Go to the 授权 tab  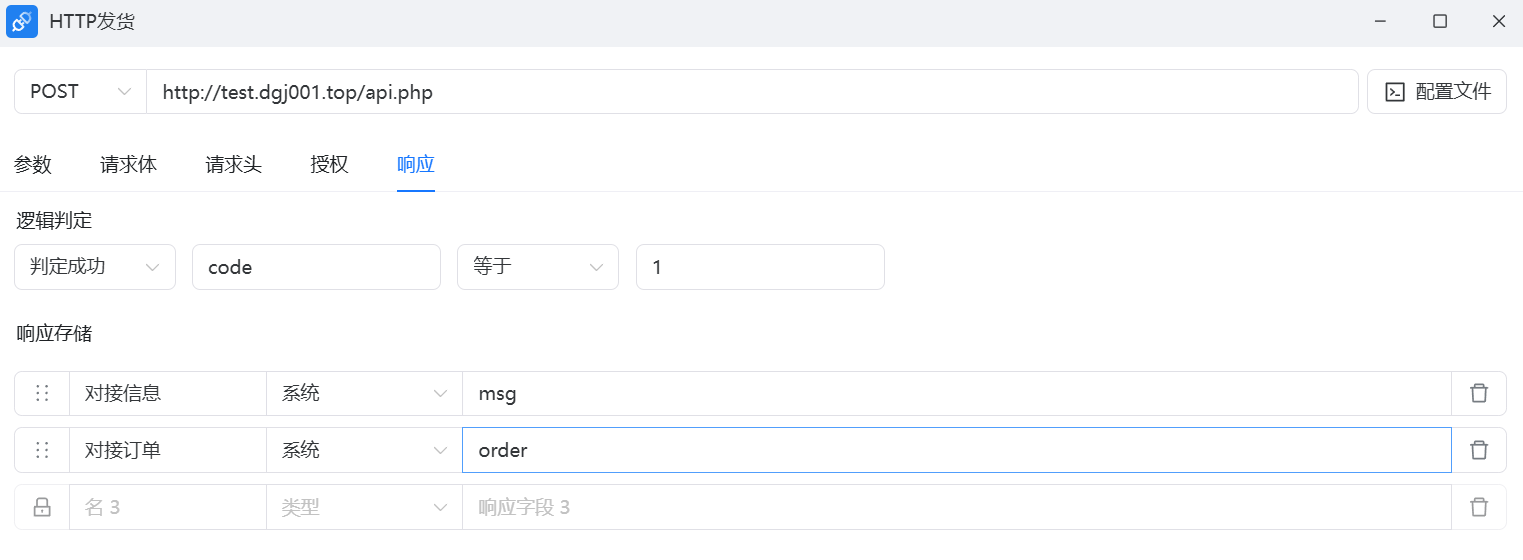[329, 165]
